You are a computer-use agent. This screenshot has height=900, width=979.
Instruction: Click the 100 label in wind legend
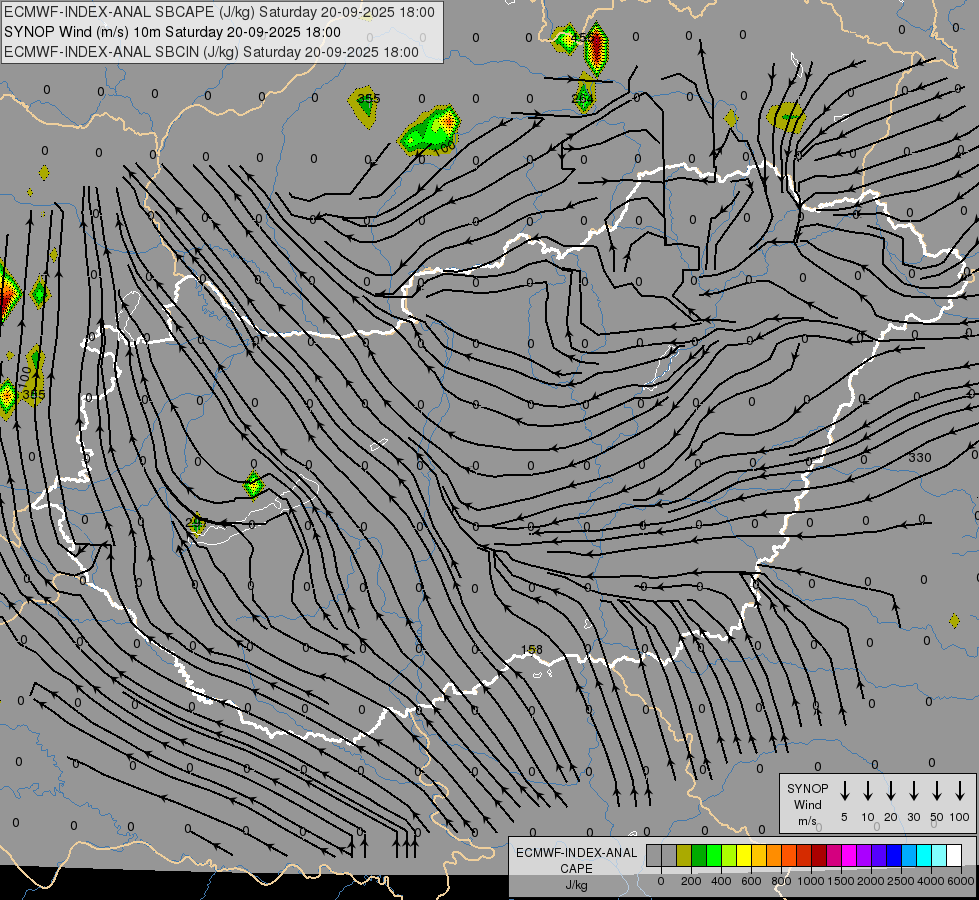pyautogui.click(x=960, y=817)
